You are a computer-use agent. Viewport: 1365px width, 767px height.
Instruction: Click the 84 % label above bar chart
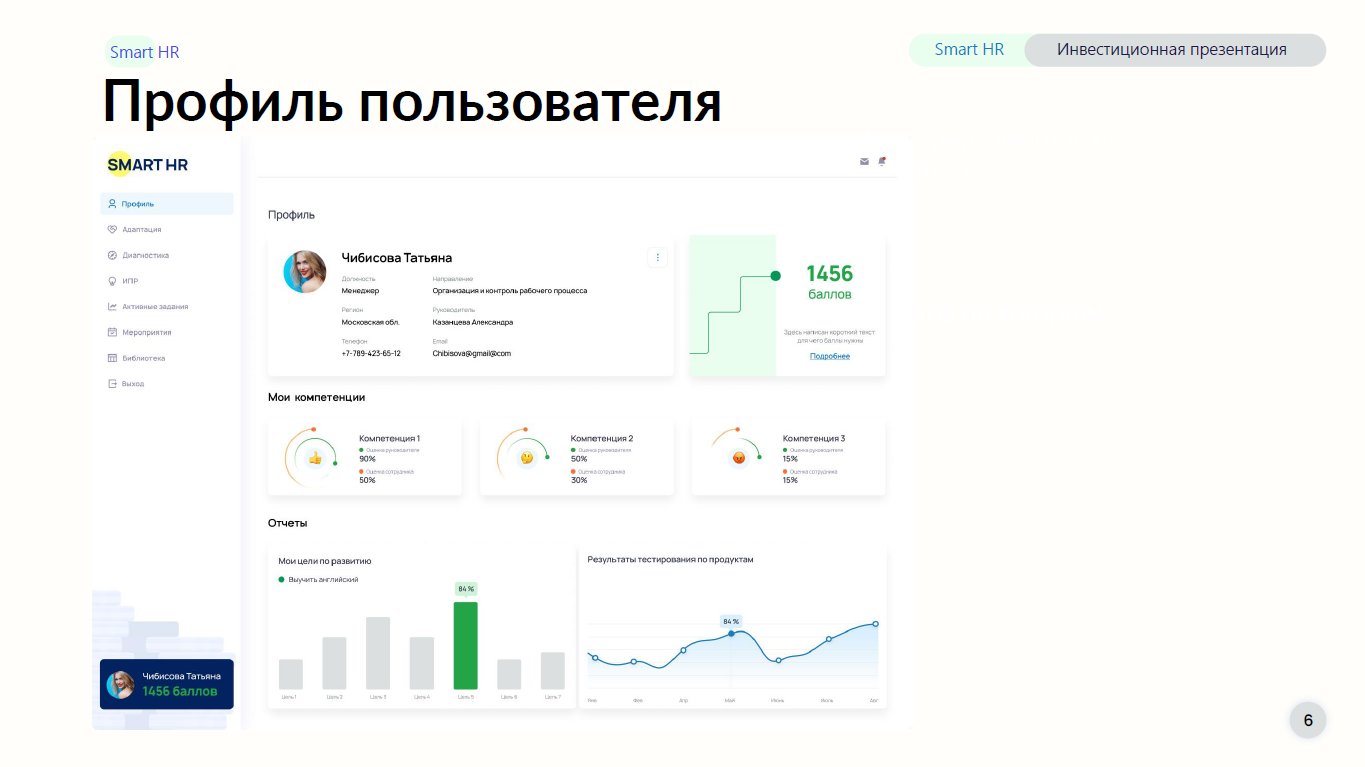[x=466, y=589]
